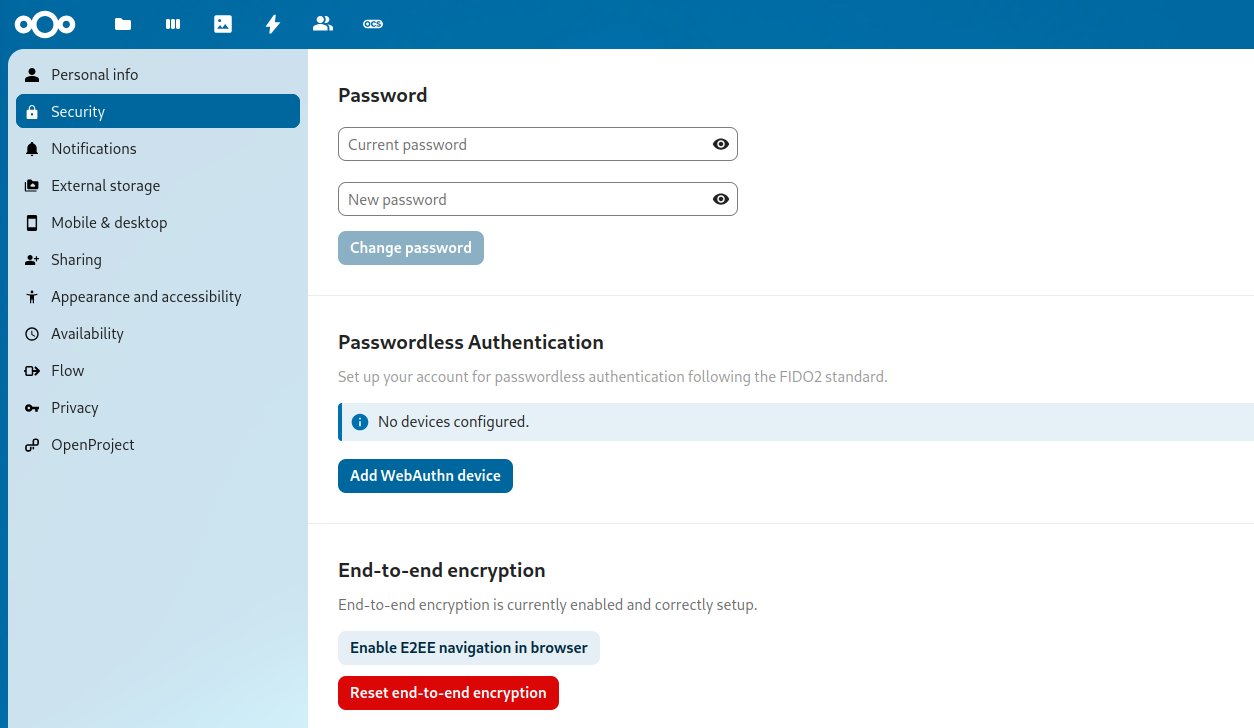This screenshot has width=1254, height=728.
Task: Enable E2EE navigation in browser
Action: pyautogui.click(x=468, y=648)
